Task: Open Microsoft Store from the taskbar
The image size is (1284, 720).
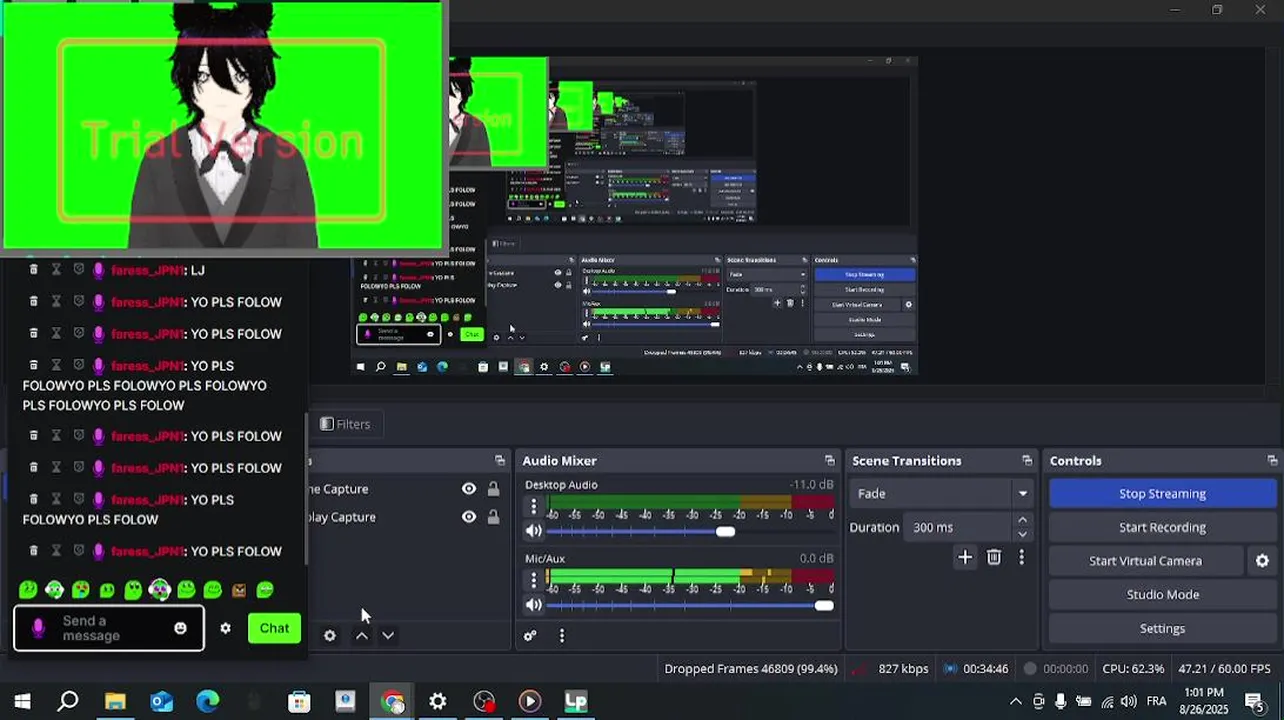Action: click(299, 701)
